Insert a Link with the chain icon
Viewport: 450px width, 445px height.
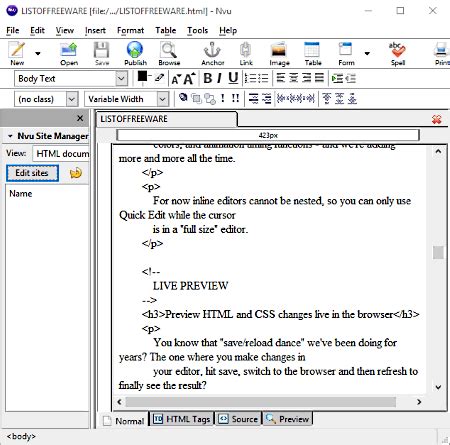click(x=246, y=53)
